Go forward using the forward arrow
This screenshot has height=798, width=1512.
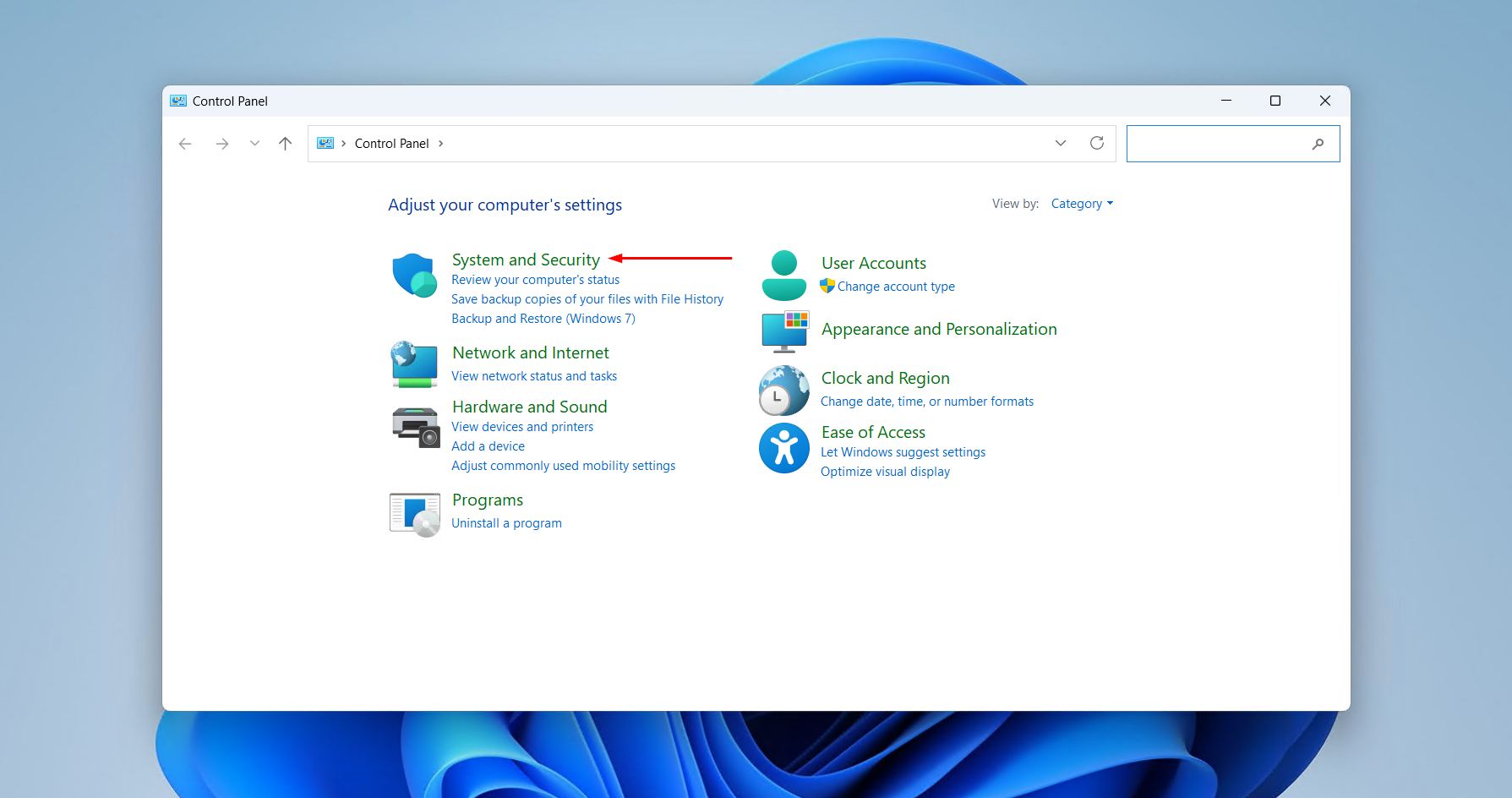tap(222, 144)
